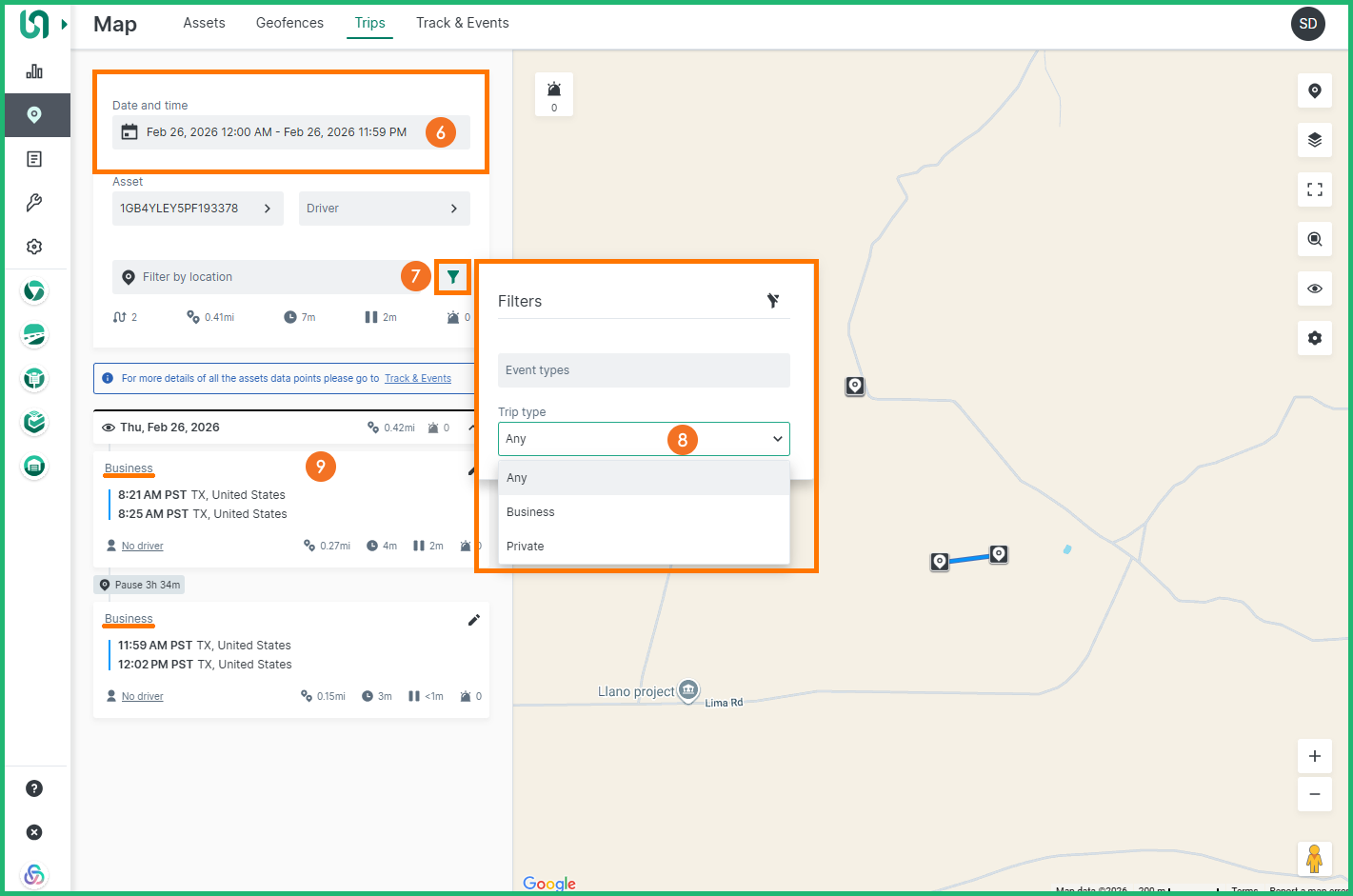This screenshot has width=1353, height=896.
Task: Edit the 11:59 AM Business trip
Action: tap(473, 620)
